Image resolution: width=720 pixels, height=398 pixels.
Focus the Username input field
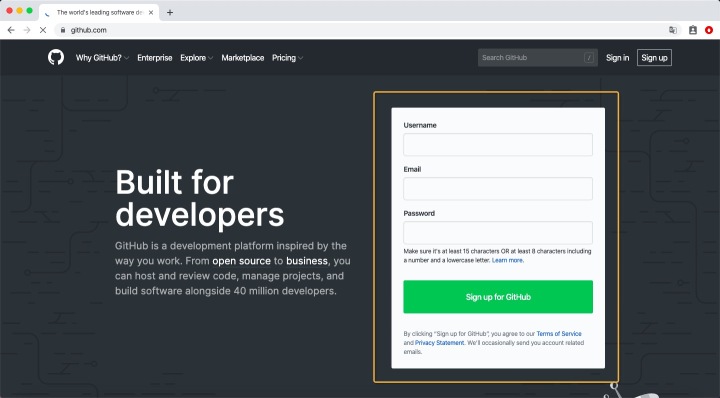coord(498,145)
